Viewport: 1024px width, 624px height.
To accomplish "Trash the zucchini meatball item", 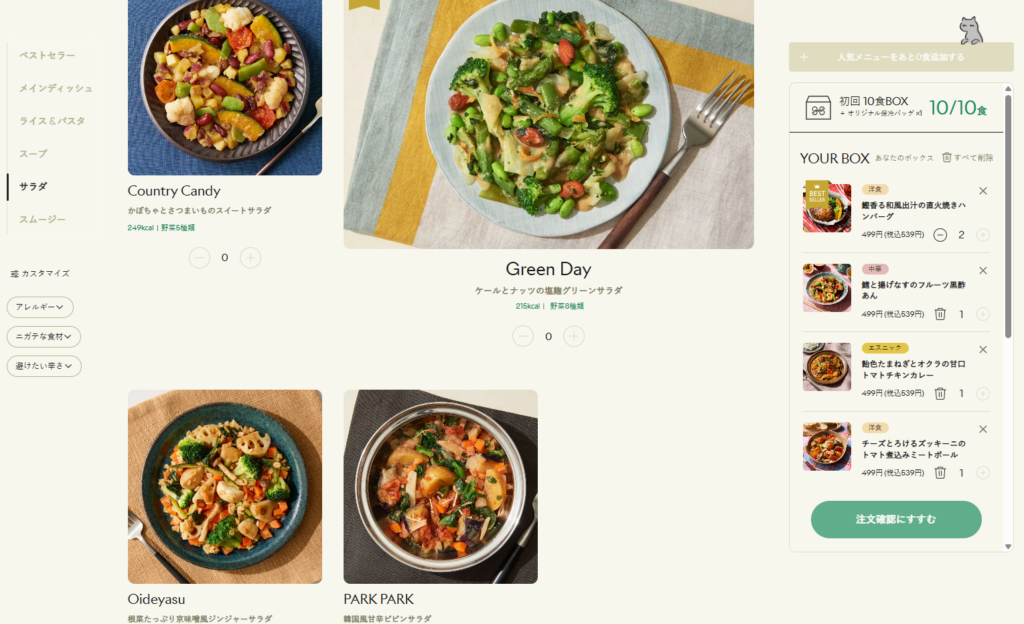I will (x=940, y=472).
